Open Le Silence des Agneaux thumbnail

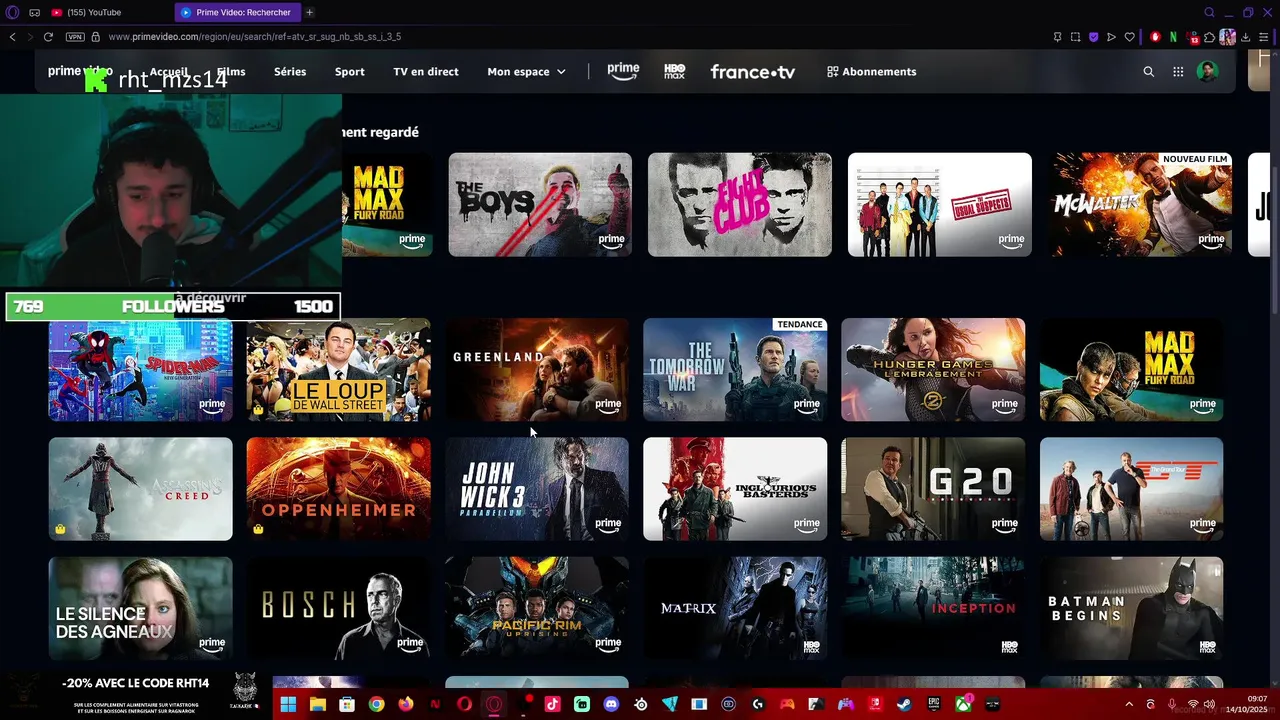click(x=141, y=608)
